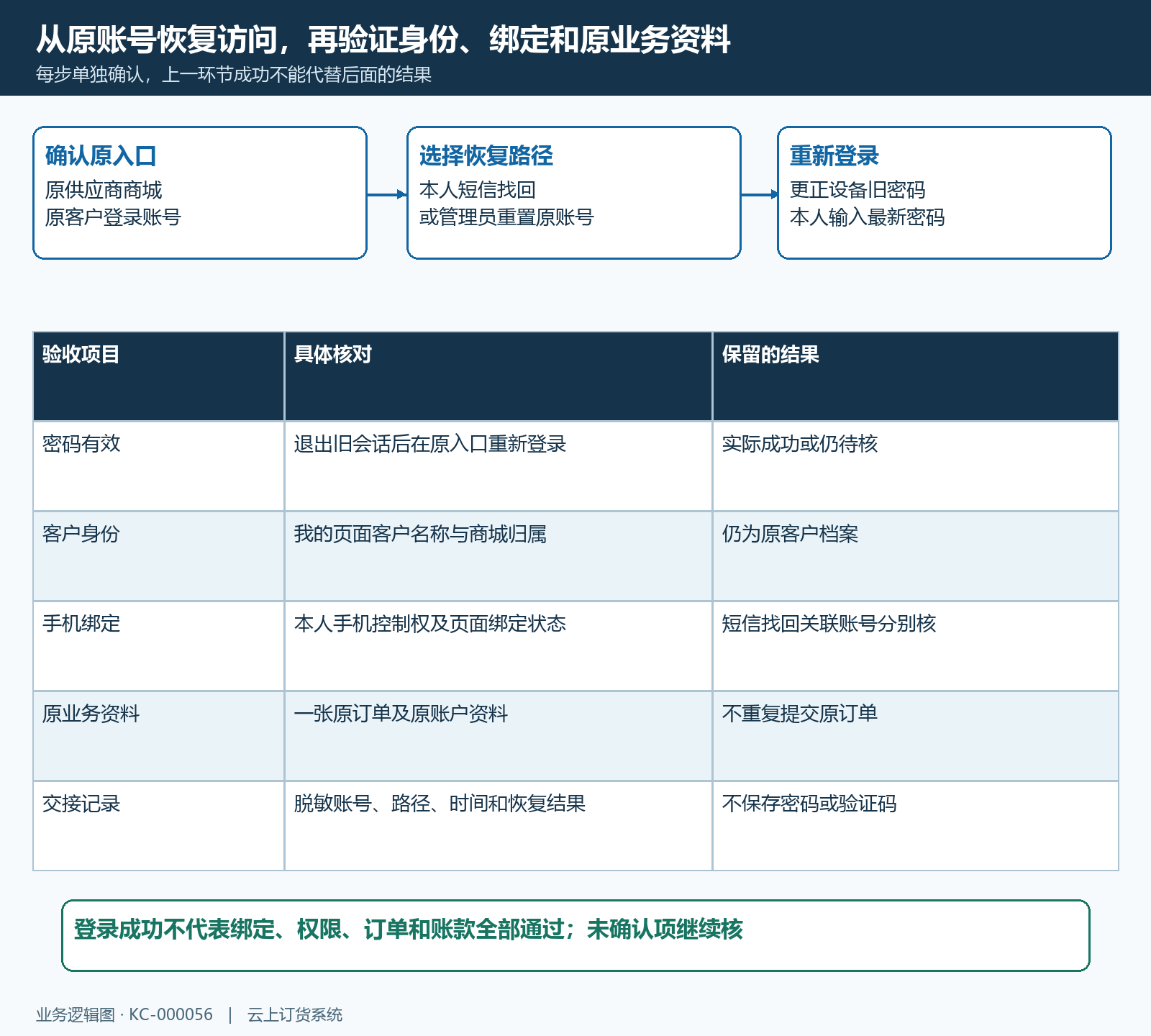Select the table cell "原业务资料"
This screenshot has height=1036, width=1151.
tap(159, 736)
